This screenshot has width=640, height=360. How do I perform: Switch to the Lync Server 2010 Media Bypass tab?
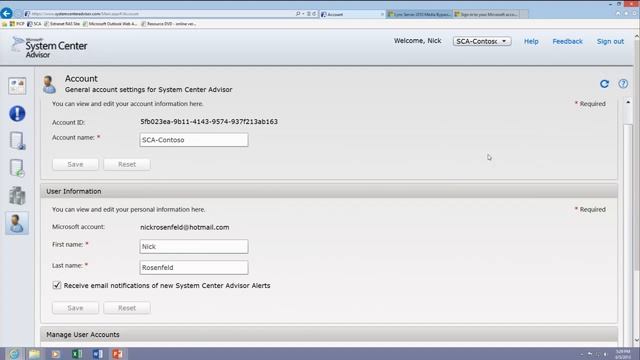point(419,14)
